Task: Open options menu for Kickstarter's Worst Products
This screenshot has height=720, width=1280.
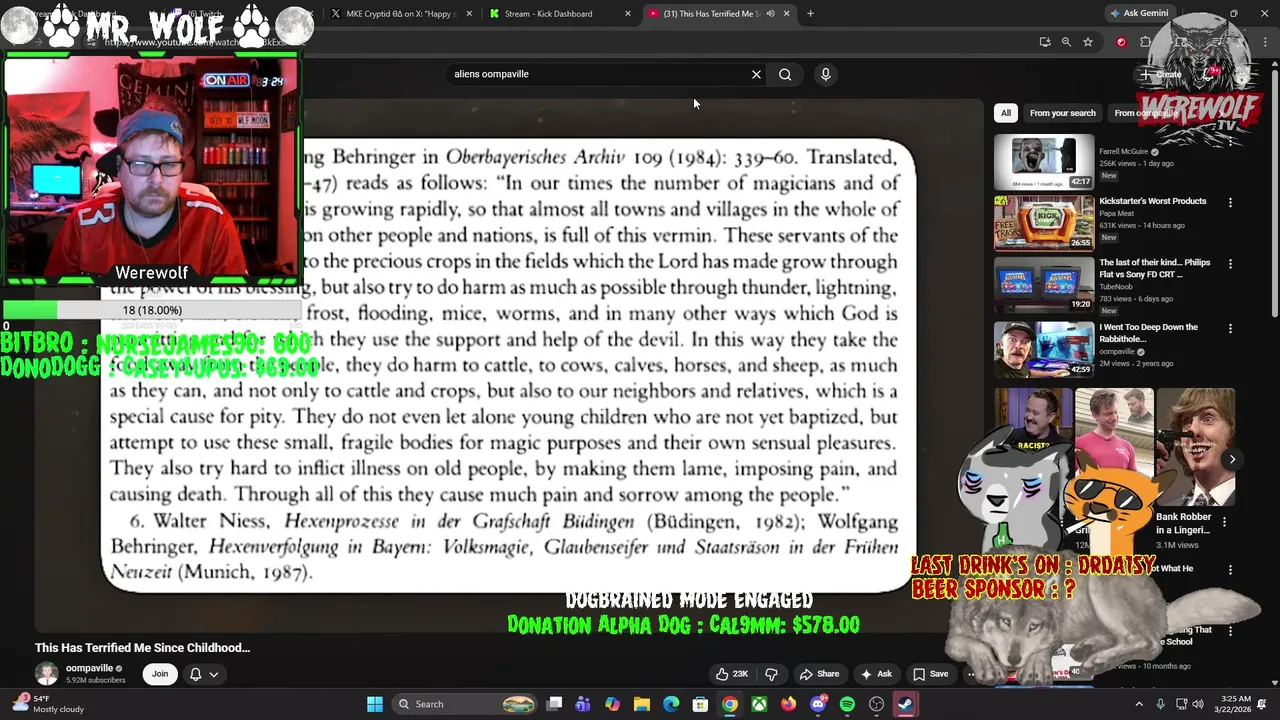Action: coord(1230,202)
